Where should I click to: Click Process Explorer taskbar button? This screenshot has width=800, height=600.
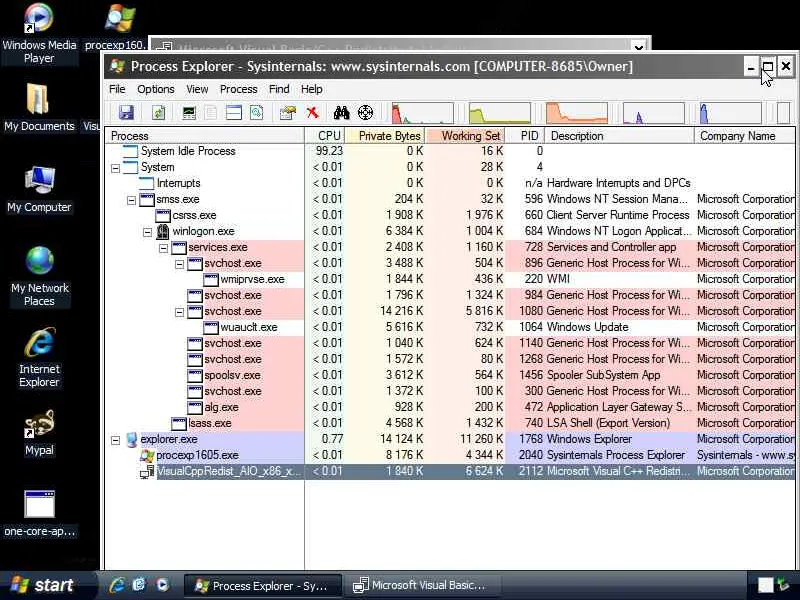[x=262, y=585]
